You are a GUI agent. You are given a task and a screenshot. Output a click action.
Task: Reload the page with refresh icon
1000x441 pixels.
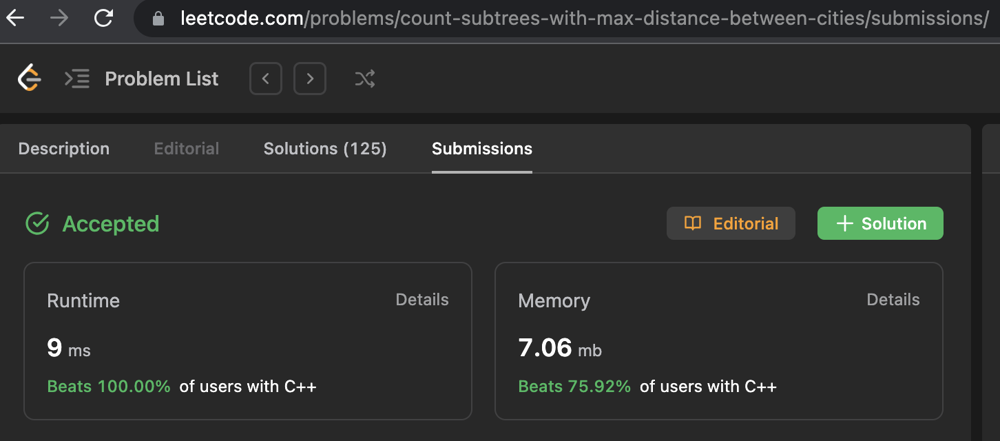[x=103, y=18]
